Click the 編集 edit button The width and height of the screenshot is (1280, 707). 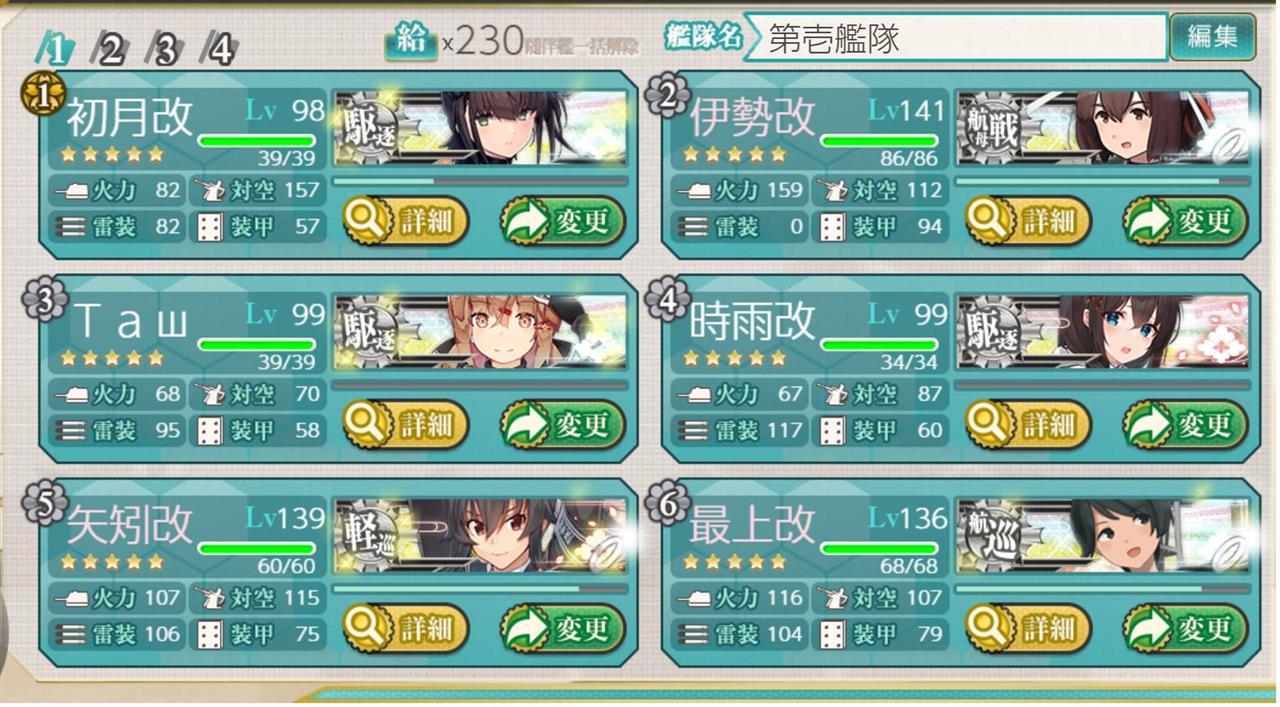coord(1212,37)
